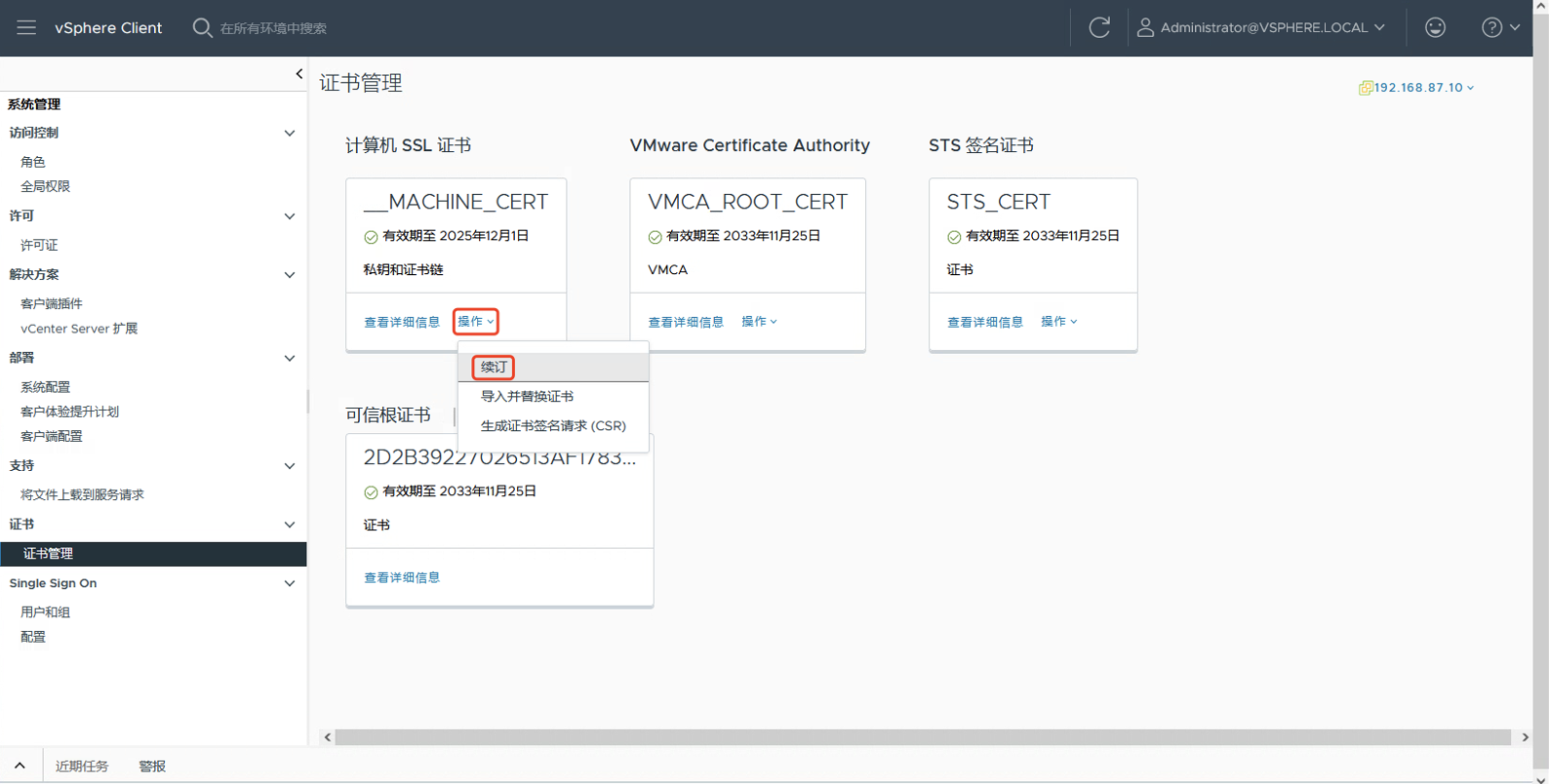View details of STS_CERT via 查看详细信息
Screen dimensions: 1549x784
(x=985, y=322)
